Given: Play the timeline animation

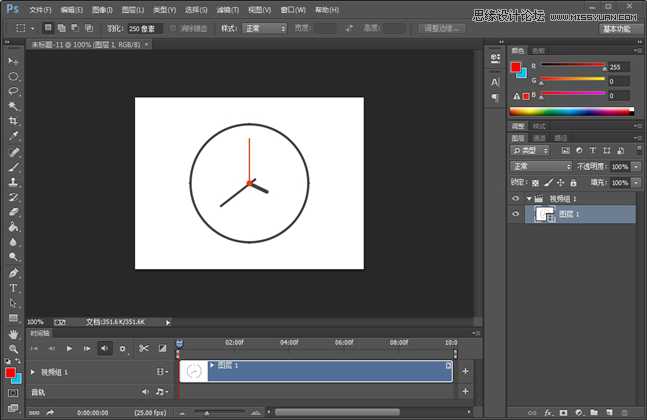Looking at the screenshot, I should [69, 349].
